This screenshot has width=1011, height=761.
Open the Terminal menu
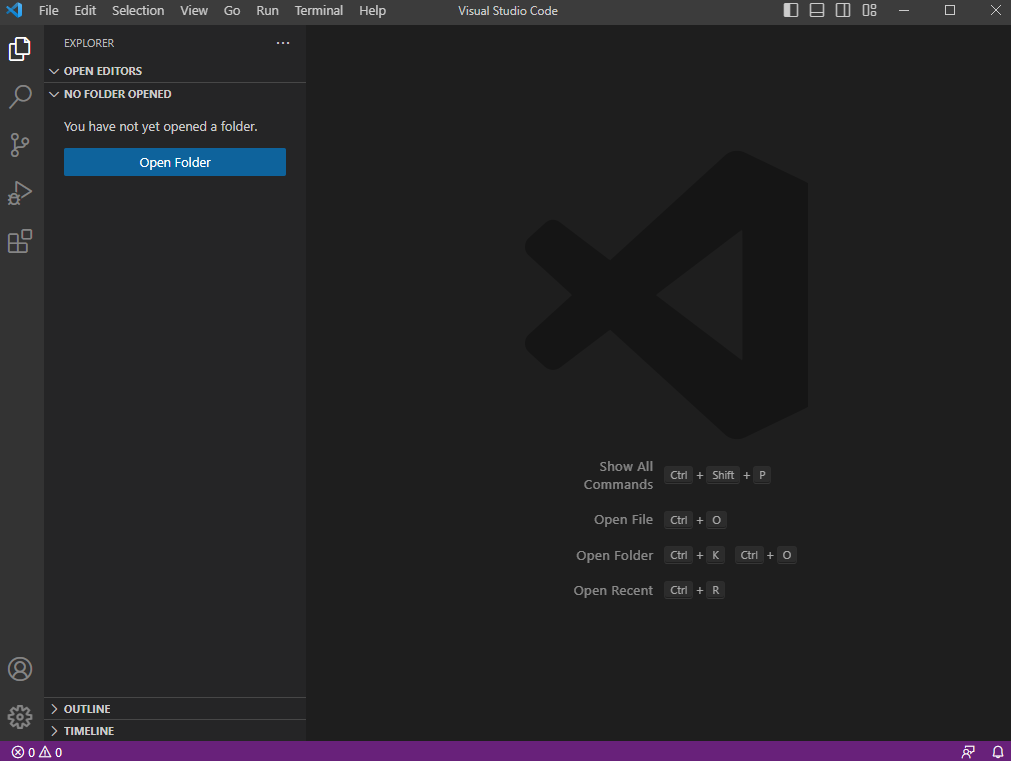point(318,11)
